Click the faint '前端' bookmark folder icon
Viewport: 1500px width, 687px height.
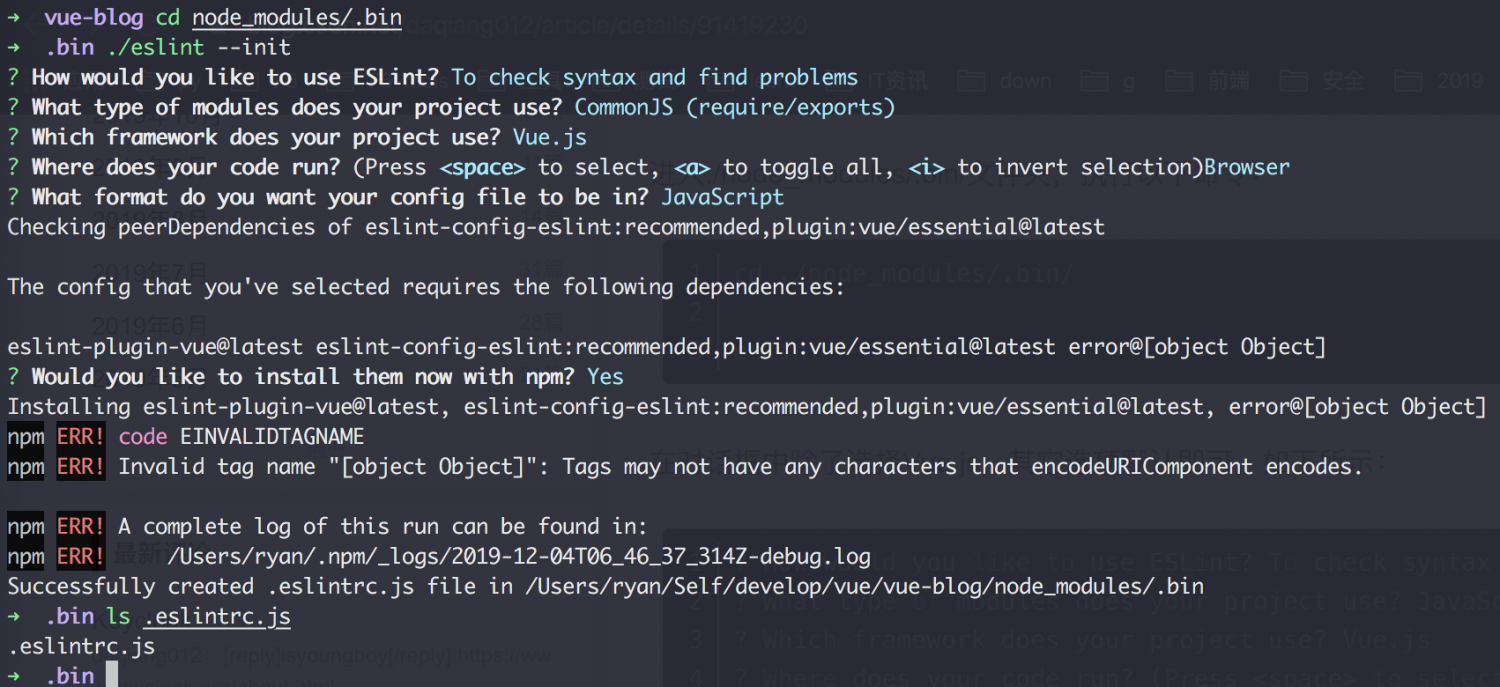pyautogui.click(x=1179, y=80)
